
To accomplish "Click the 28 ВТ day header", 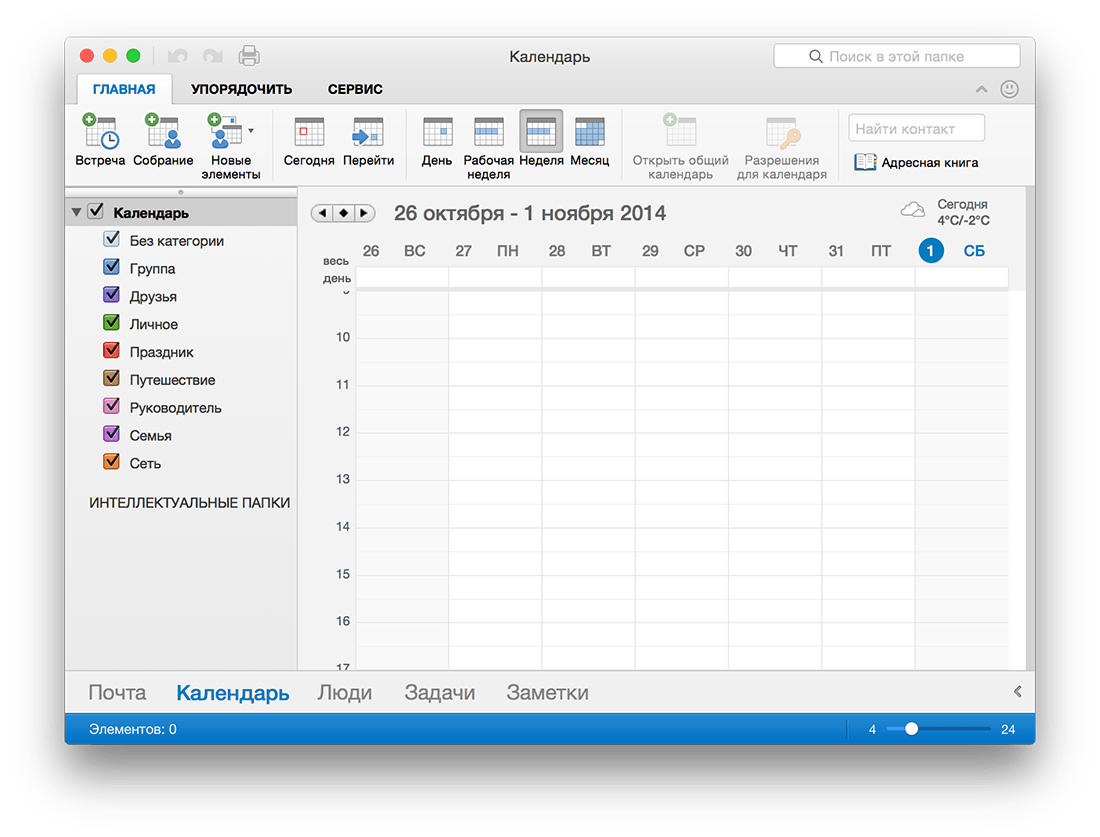I will 579,250.
